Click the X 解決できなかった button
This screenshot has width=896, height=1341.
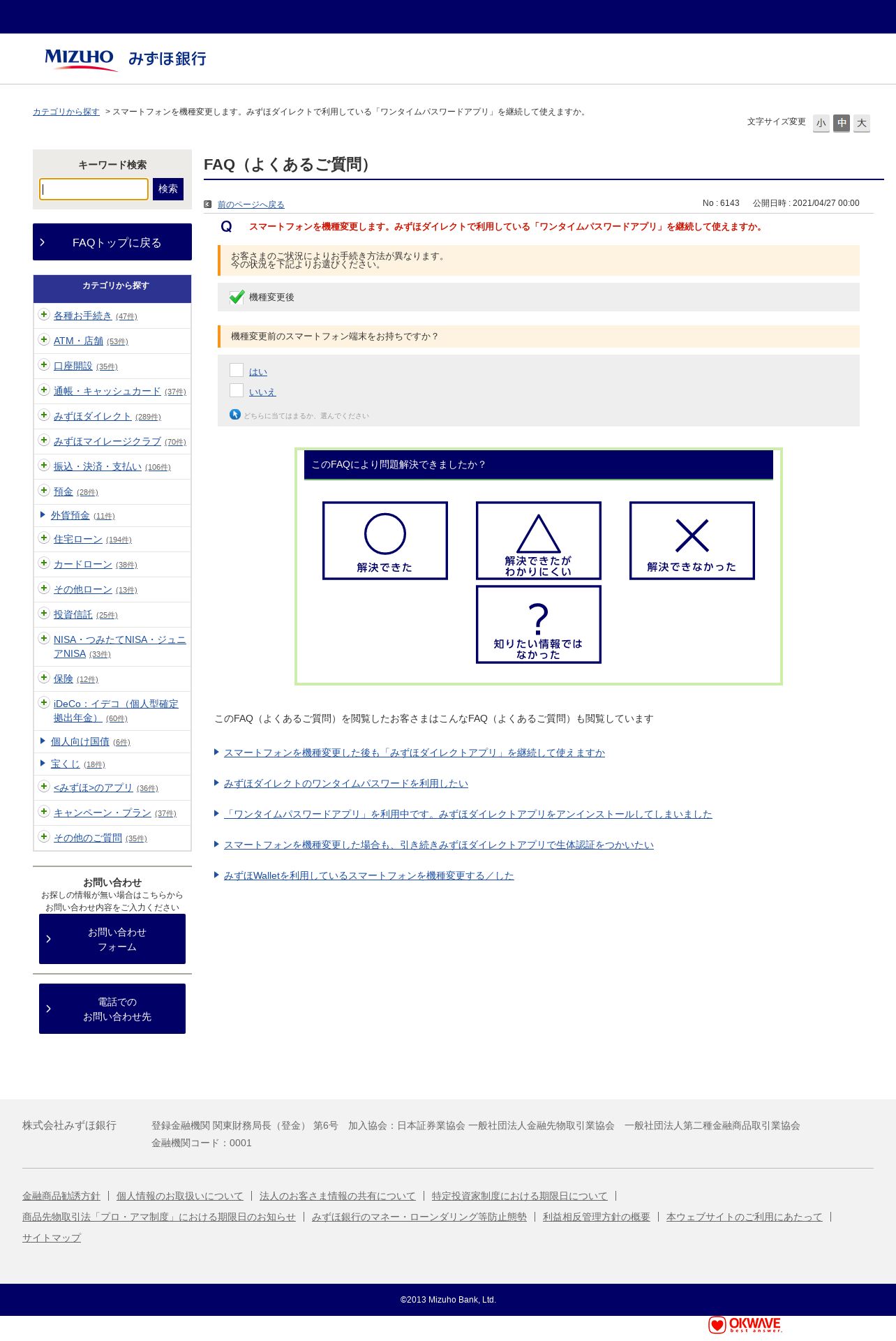(x=692, y=540)
